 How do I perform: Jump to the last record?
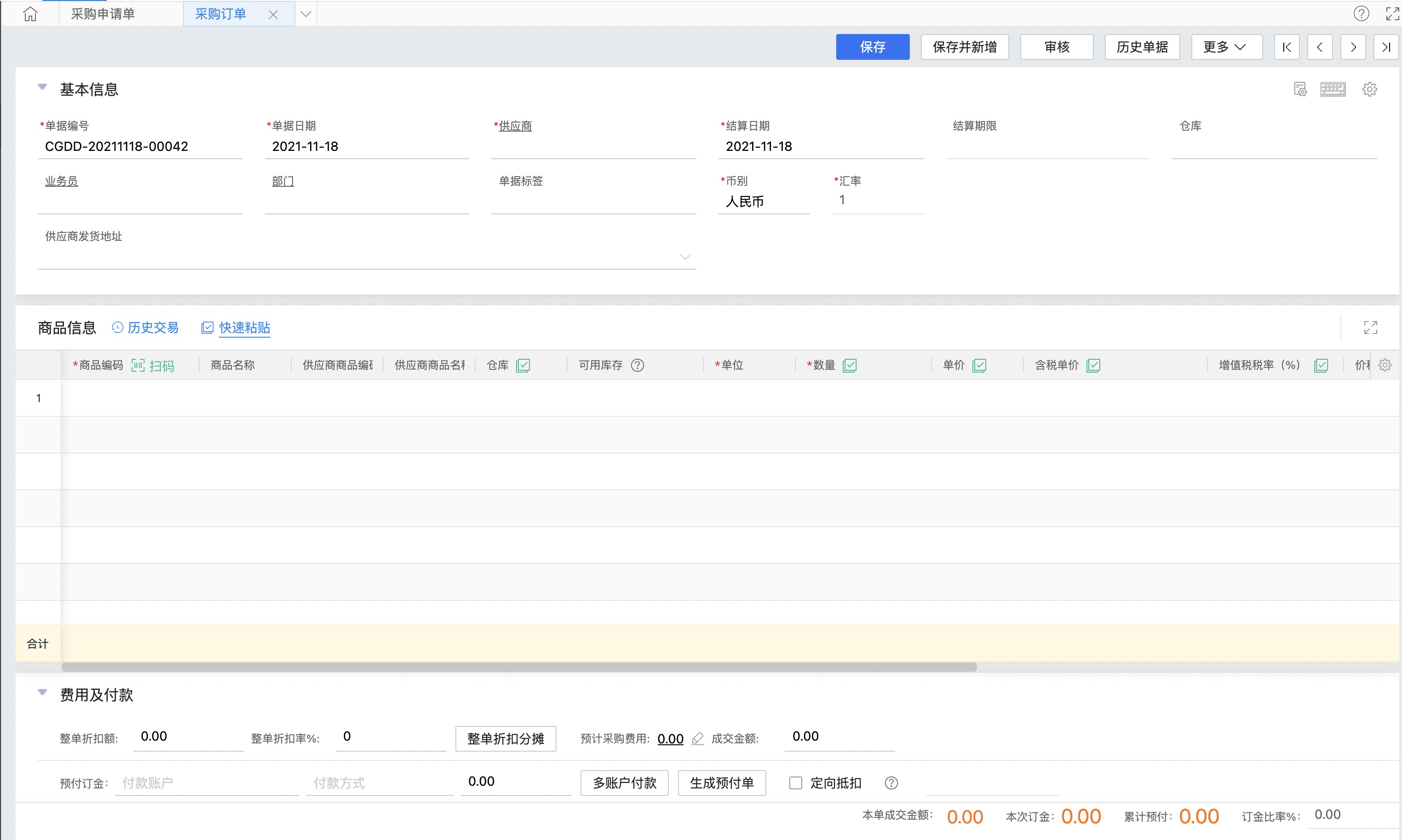coord(1385,47)
